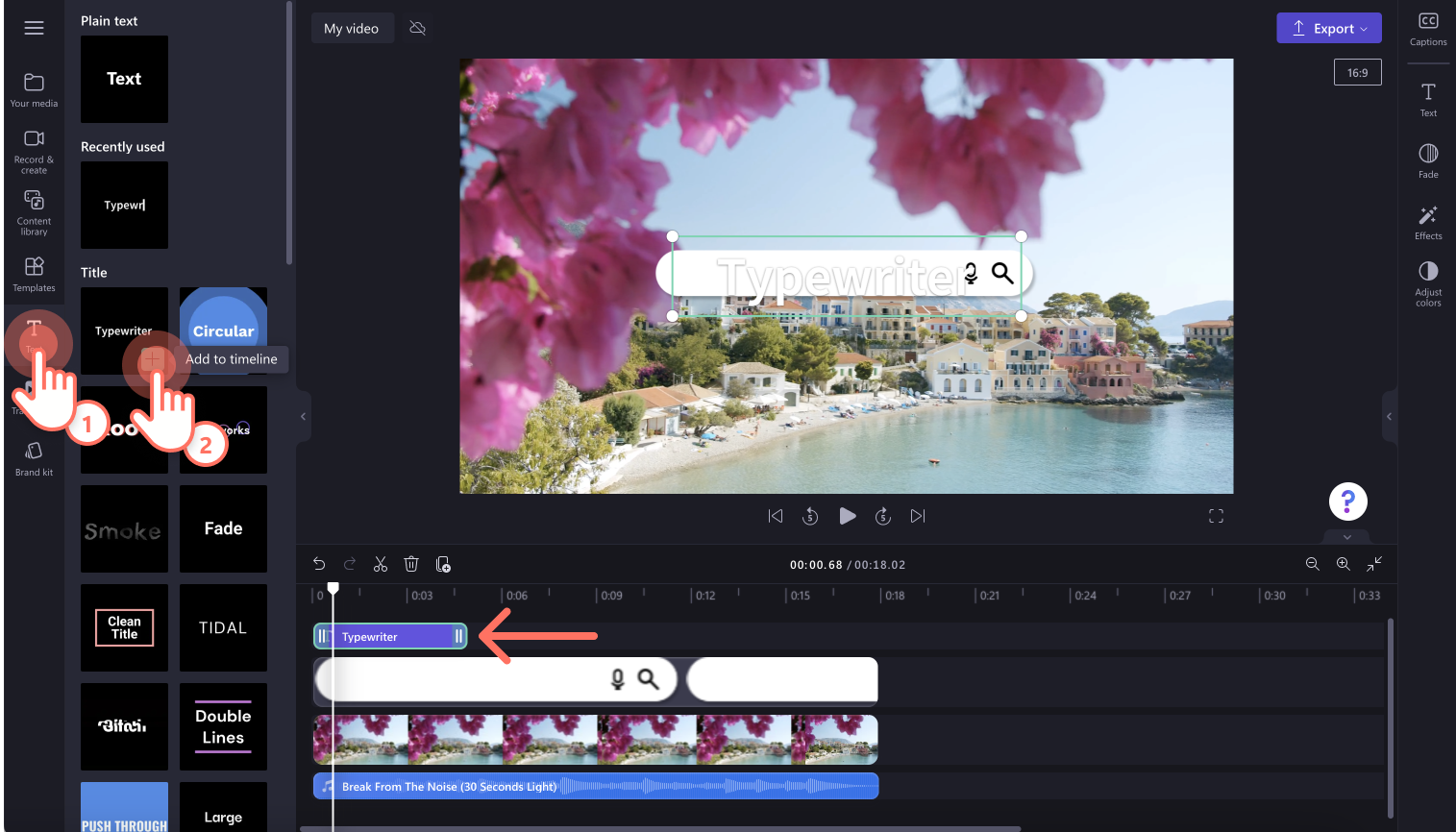This screenshot has width=1456, height=832.
Task: Select the search bar overlay clip on timeline
Action: pos(496,680)
